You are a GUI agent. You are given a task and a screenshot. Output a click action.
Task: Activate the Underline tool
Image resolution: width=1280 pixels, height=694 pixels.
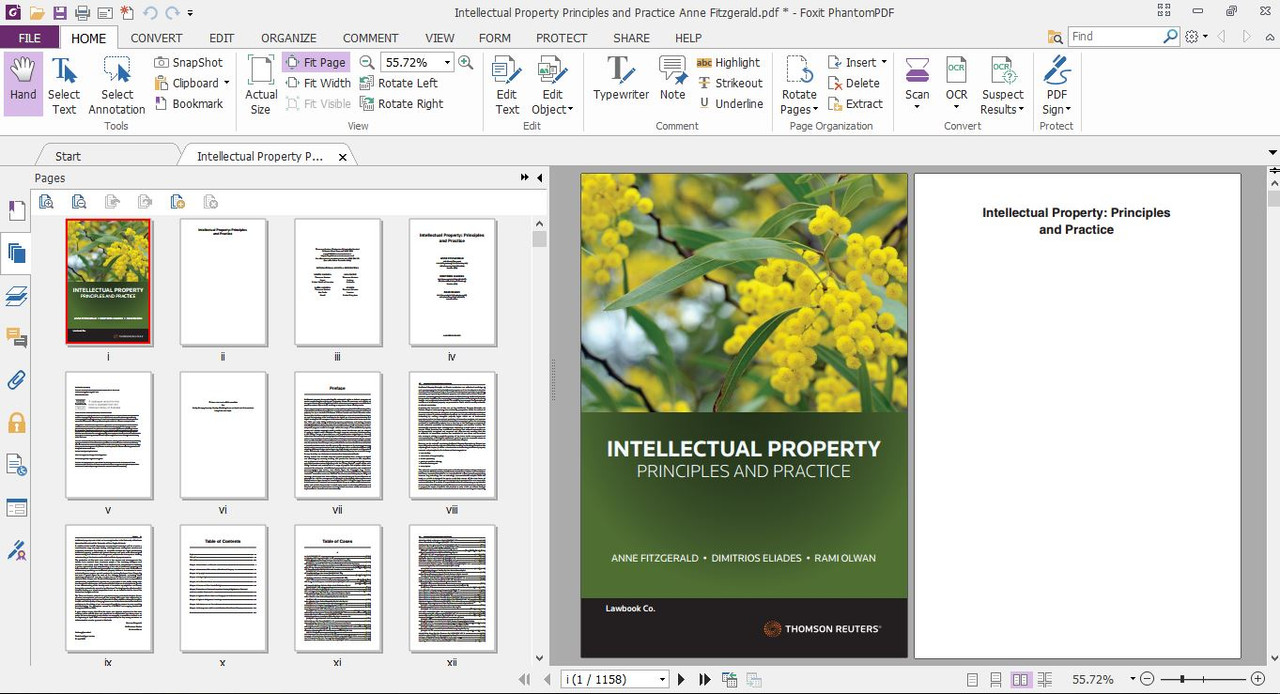tap(730, 103)
